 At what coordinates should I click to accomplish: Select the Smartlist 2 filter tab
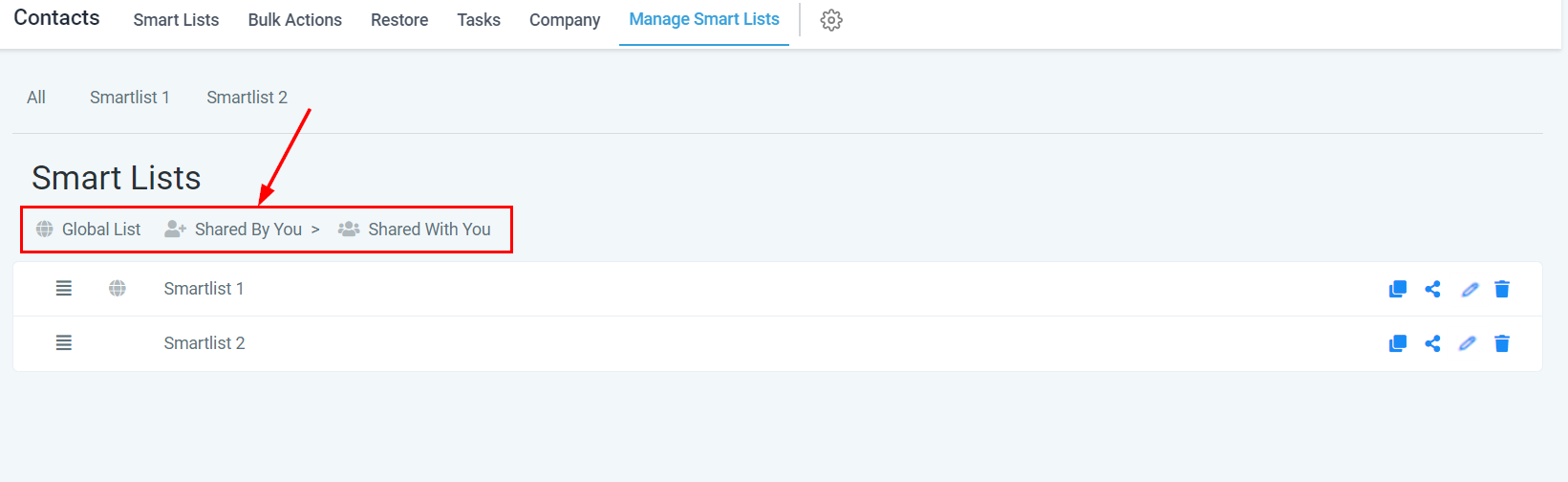[247, 98]
